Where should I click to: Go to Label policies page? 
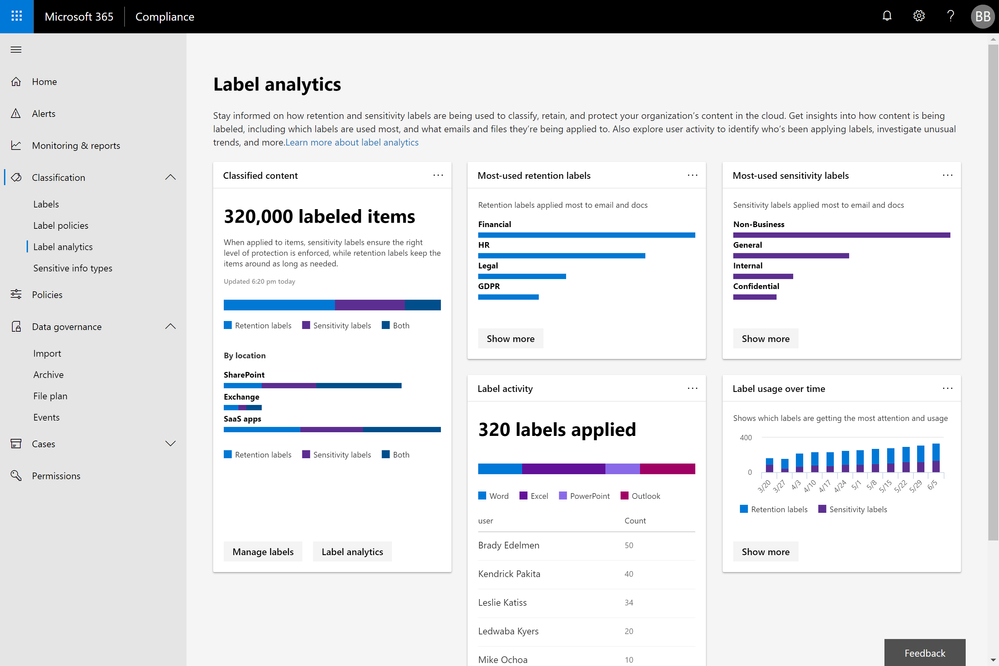(61, 226)
